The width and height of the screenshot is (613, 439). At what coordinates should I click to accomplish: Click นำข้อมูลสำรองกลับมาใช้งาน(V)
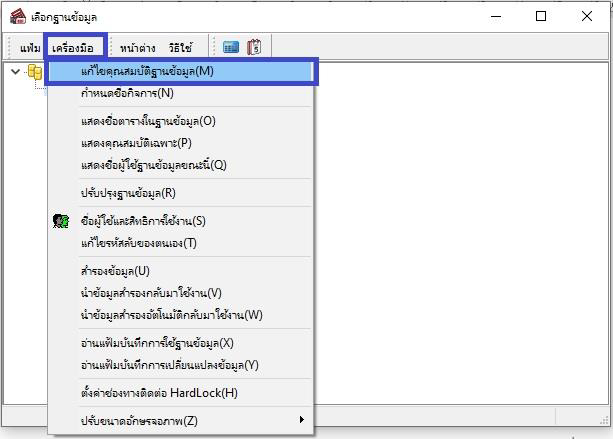(151, 293)
